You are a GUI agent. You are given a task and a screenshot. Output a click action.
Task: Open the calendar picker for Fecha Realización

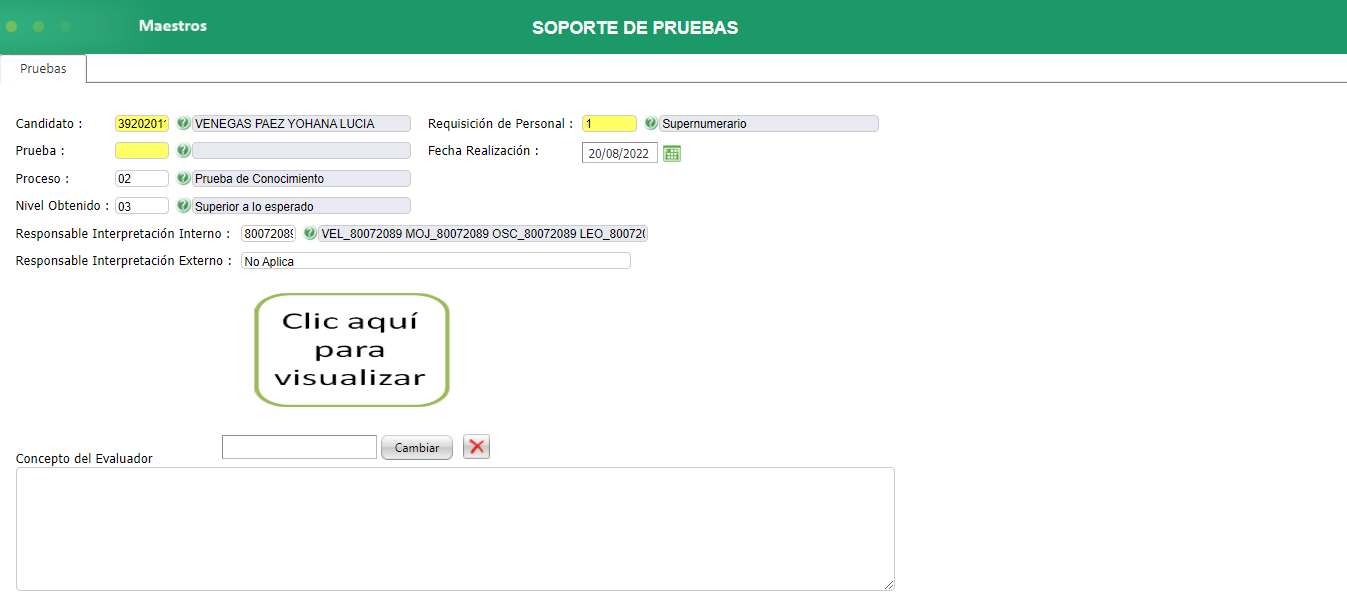pos(670,152)
